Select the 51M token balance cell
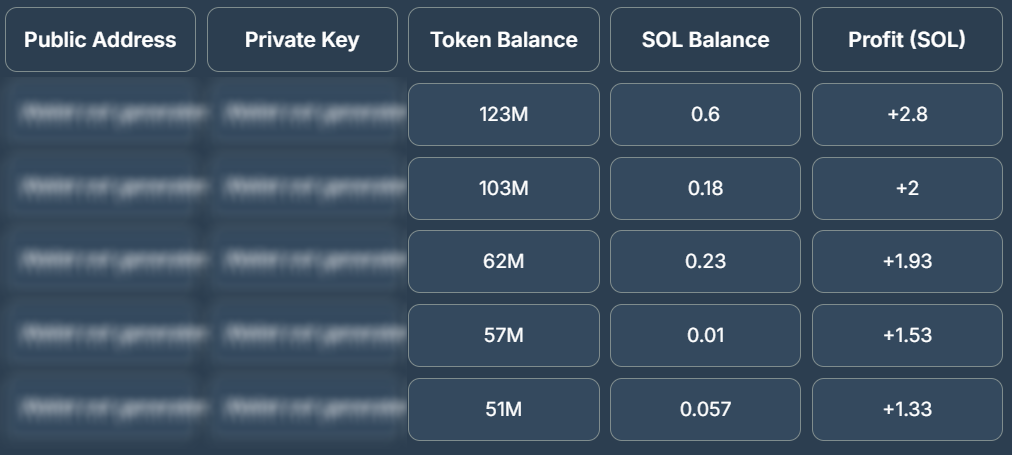The width and height of the screenshot is (1012, 455). point(504,409)
